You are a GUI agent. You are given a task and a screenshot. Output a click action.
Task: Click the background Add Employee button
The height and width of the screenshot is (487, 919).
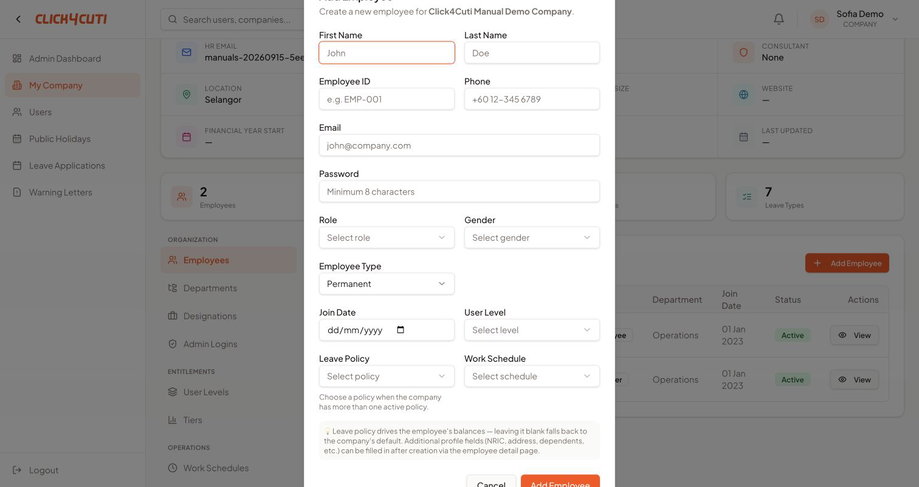pos(847,263)
